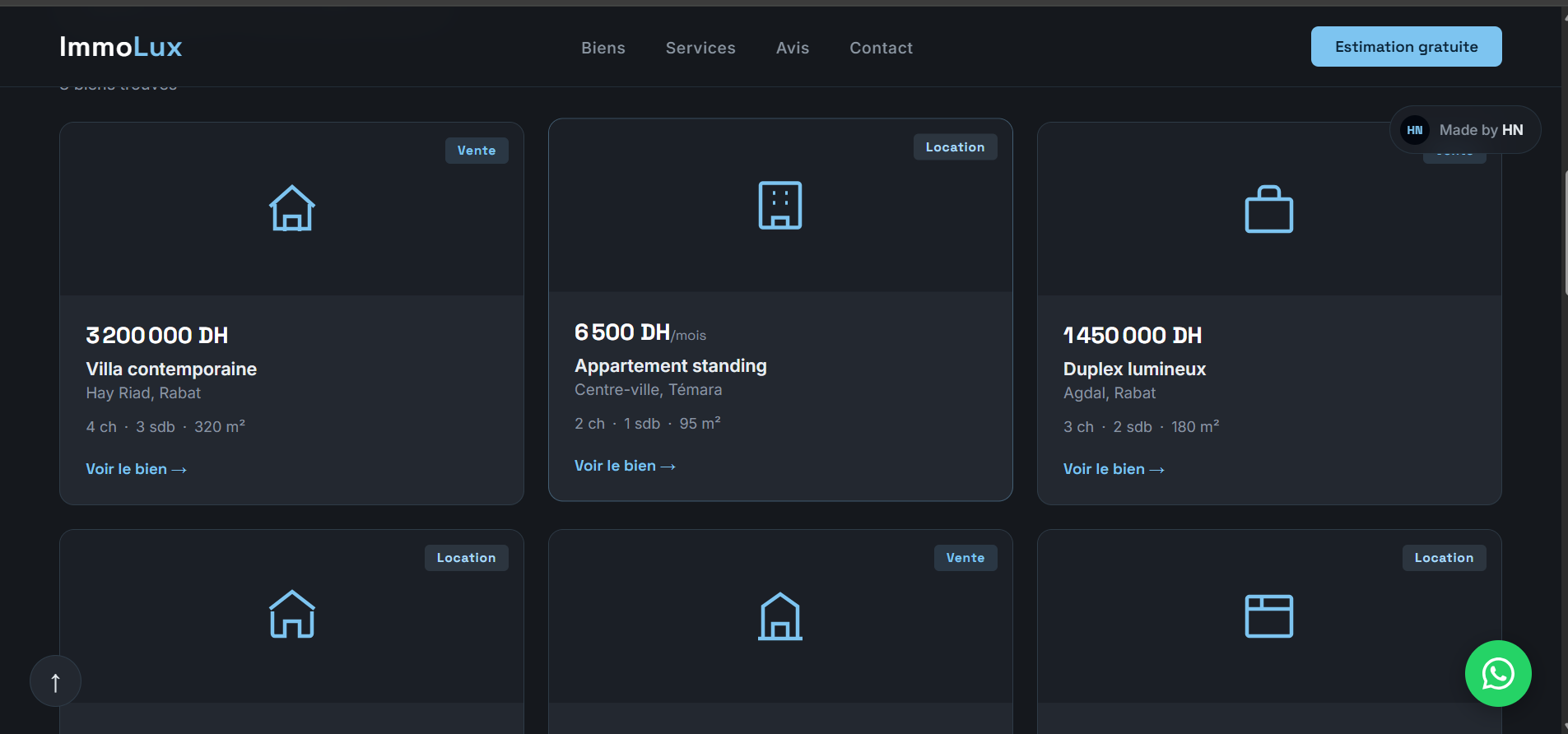Click the 6 500 DH monthly price
Viewport: 1568px width, 734px height.
tap(640, 332)
